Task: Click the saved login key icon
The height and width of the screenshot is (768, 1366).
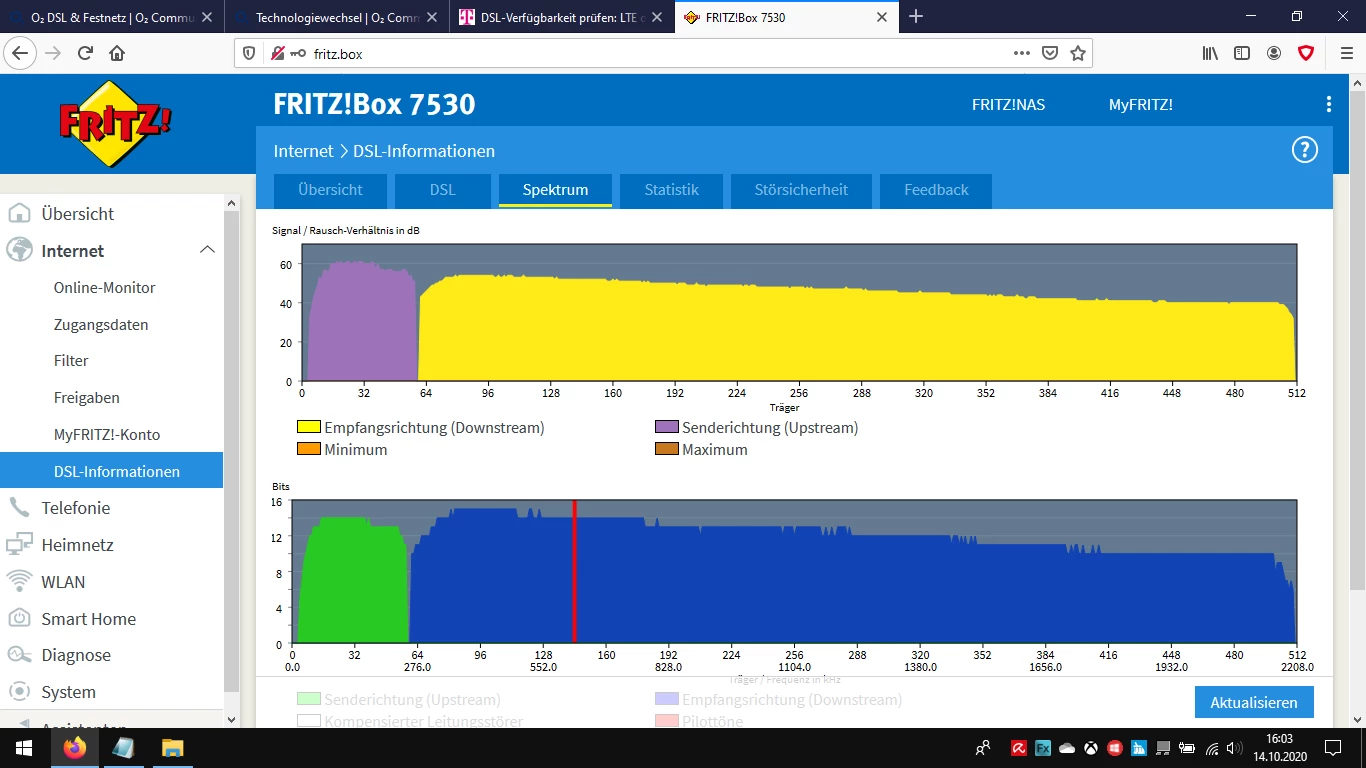Action: coord(298,54)
